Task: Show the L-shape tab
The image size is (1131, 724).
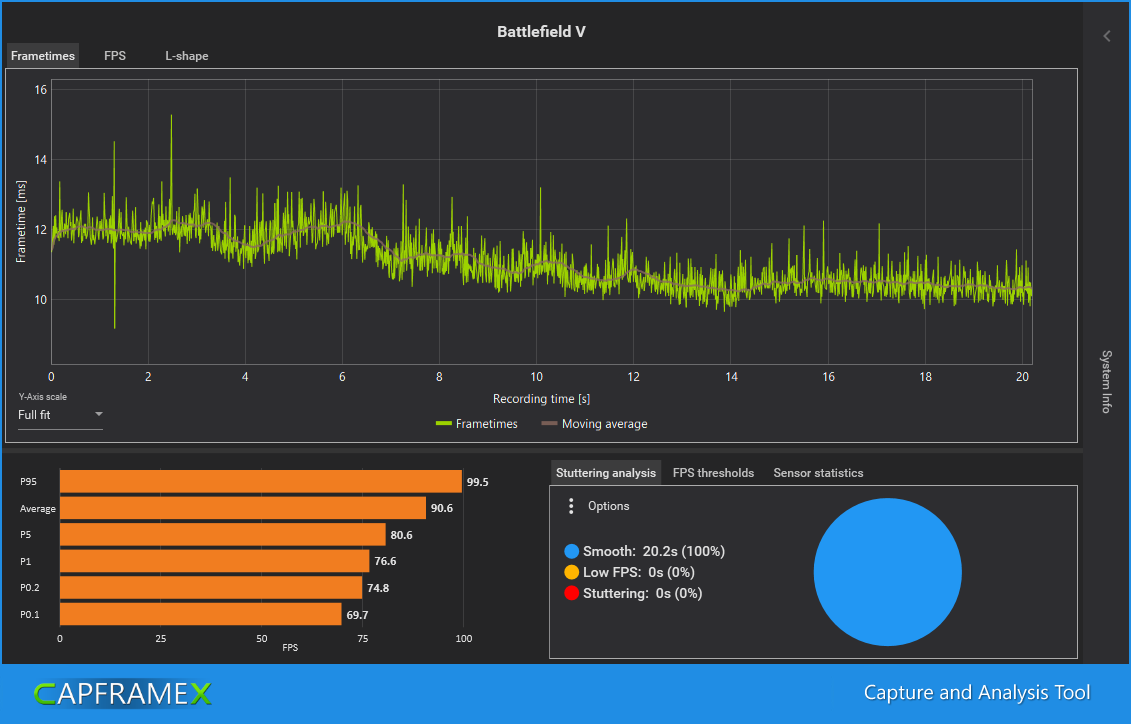Action: pos(187,56)
